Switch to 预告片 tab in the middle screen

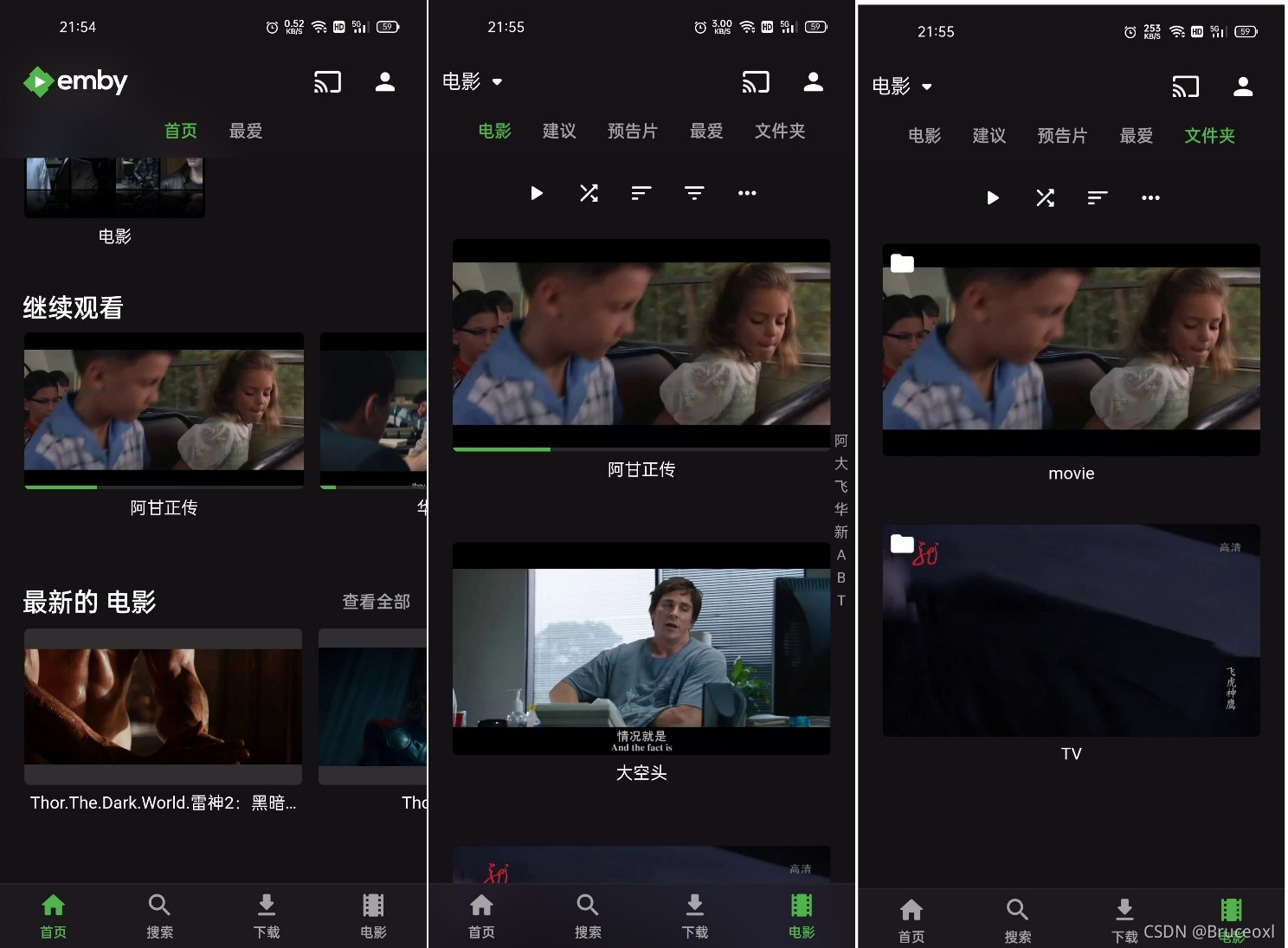633,131
